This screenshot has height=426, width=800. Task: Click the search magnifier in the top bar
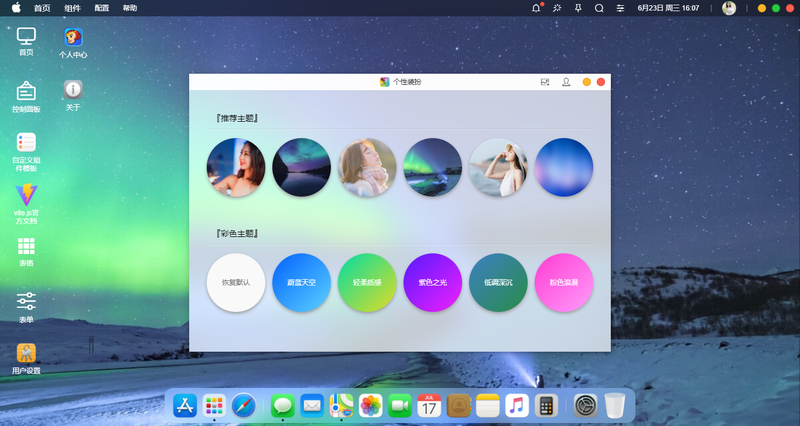coord(599,8)
